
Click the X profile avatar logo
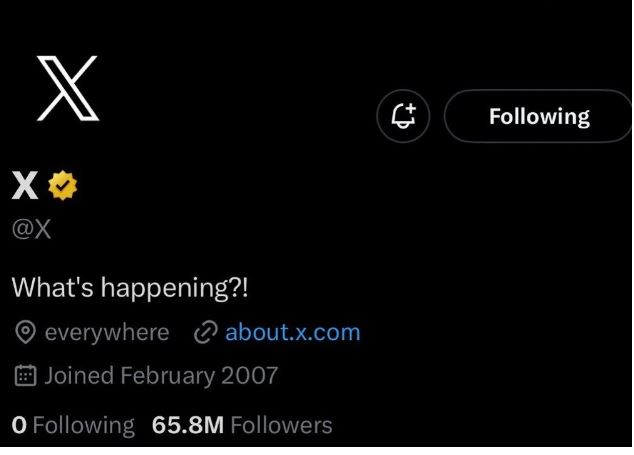[68, 89]
